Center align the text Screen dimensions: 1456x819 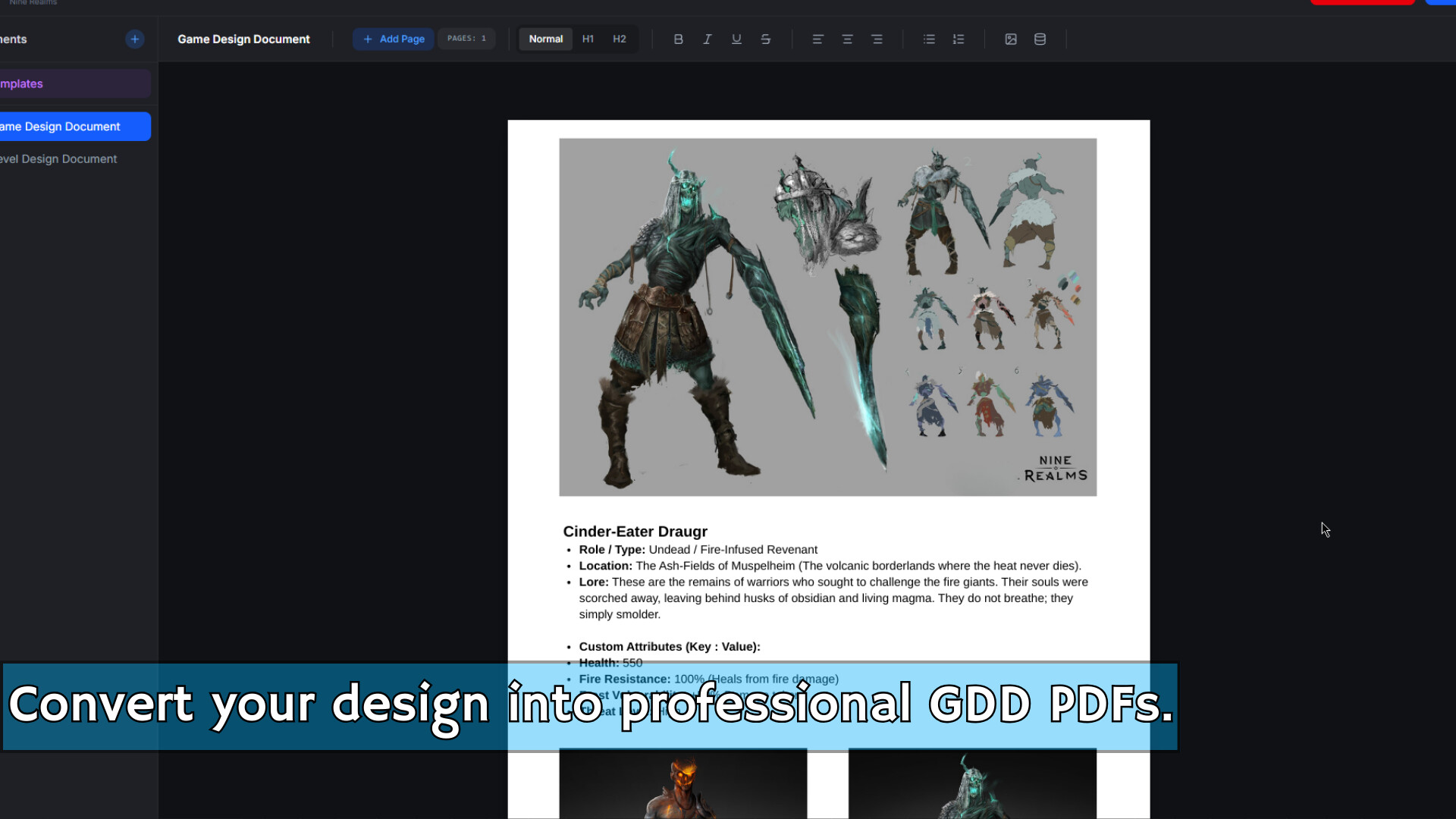pos(847,39)
